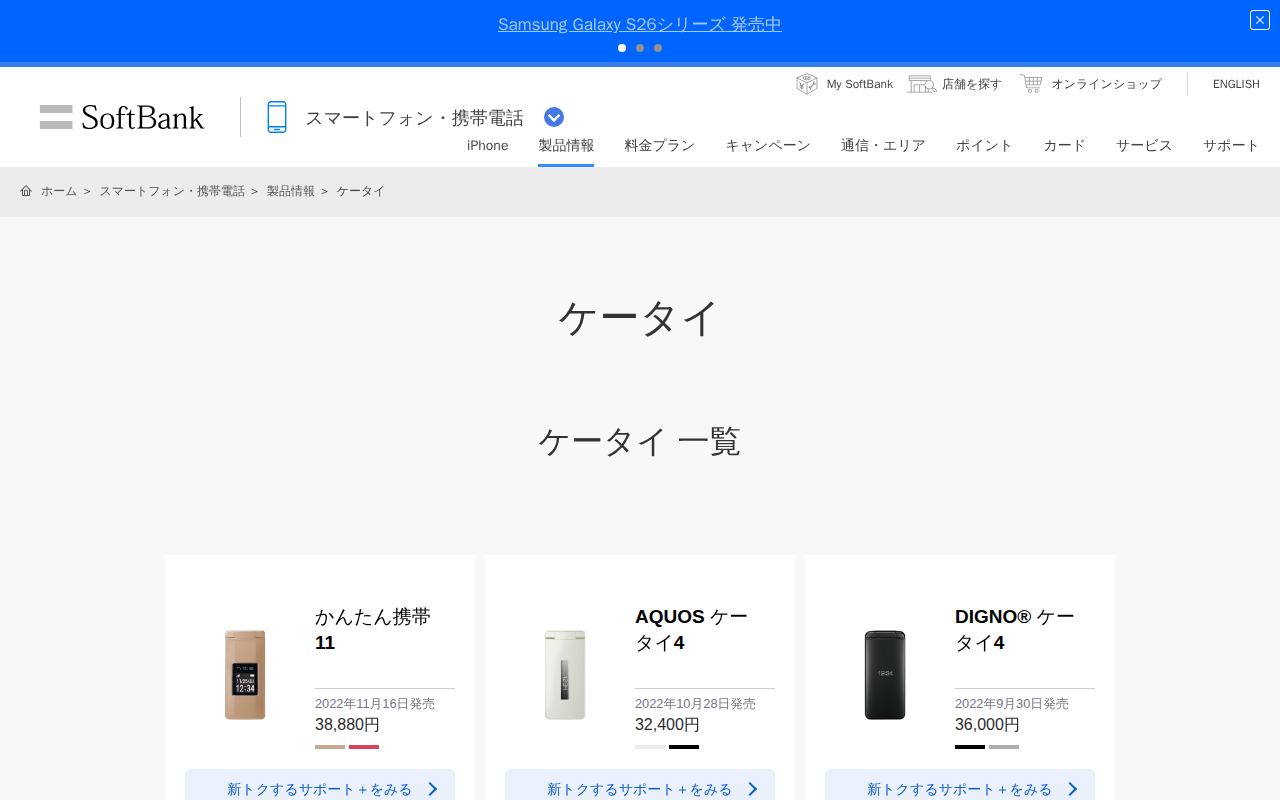Open the サポート menu item

click(1231, 146)
